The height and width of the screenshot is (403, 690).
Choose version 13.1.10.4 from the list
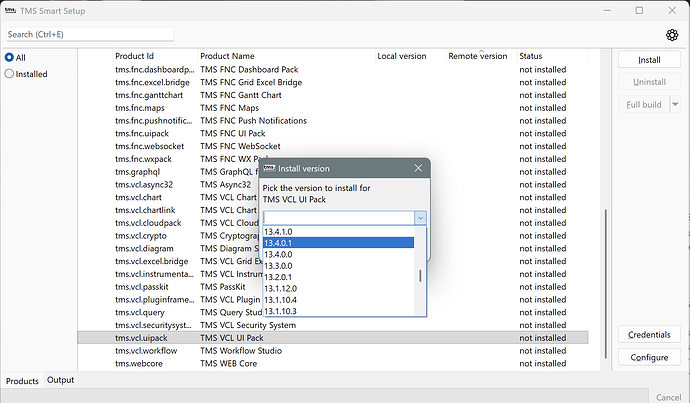[338, 300]
